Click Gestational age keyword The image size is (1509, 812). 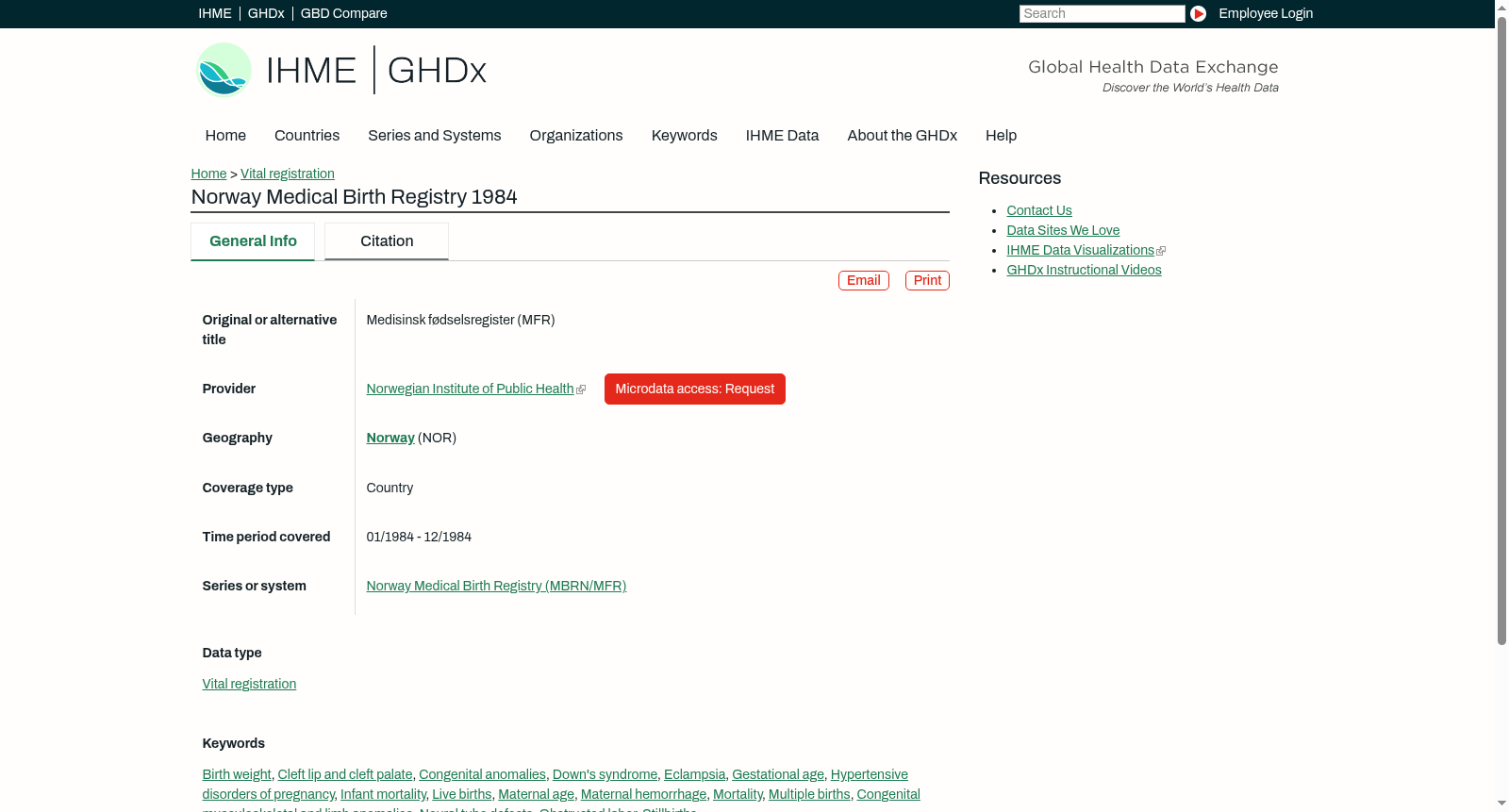click(x=778, y=775)
